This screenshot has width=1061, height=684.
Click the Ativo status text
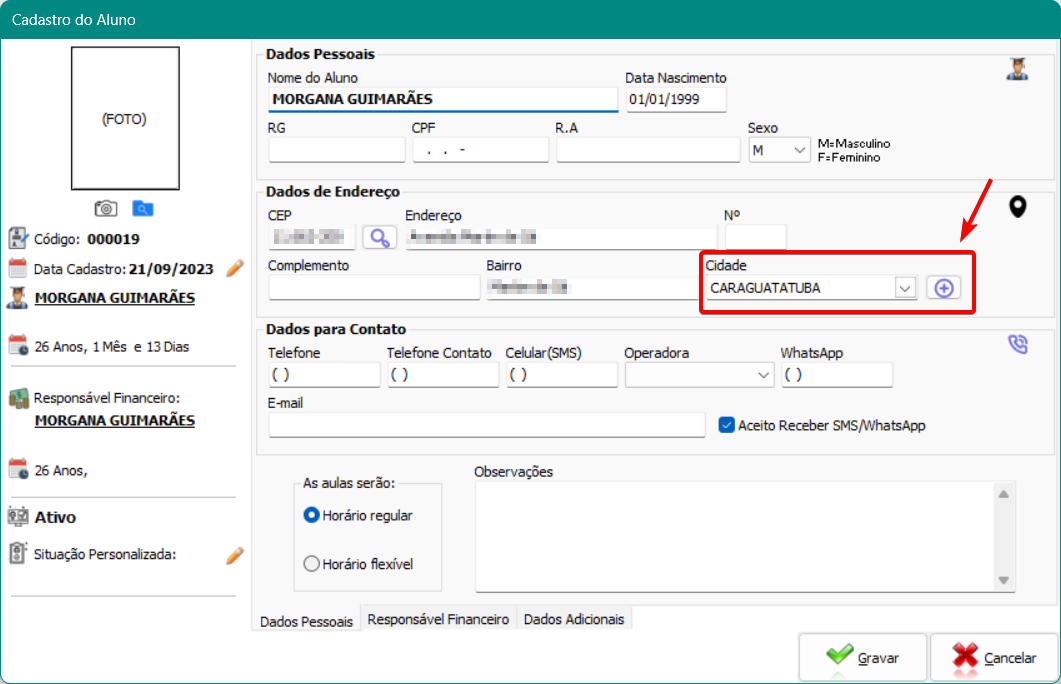pyautogui.click(x=55, y=517)
